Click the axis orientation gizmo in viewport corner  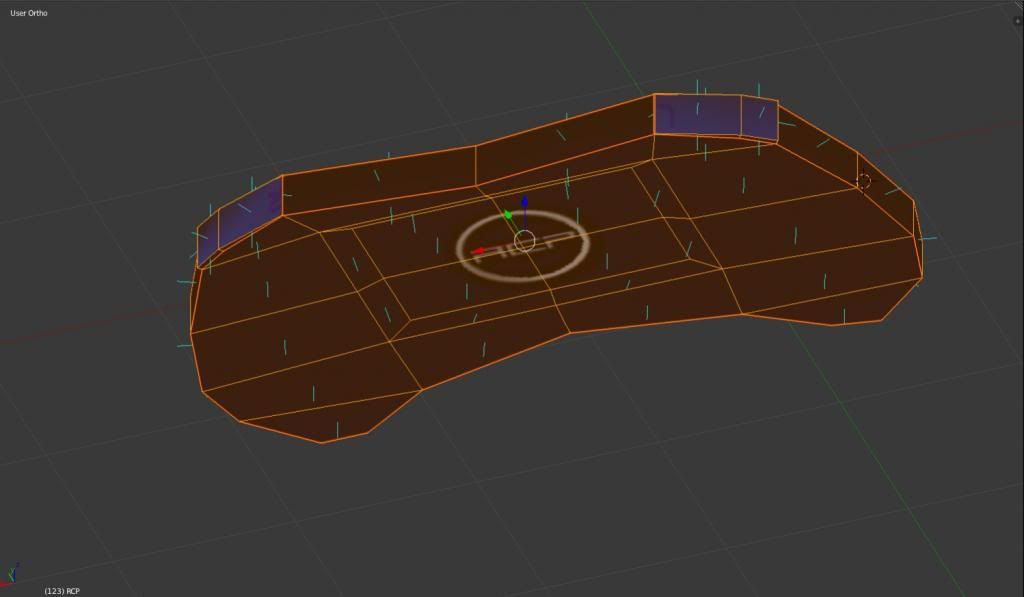click(x=12, y=573)
